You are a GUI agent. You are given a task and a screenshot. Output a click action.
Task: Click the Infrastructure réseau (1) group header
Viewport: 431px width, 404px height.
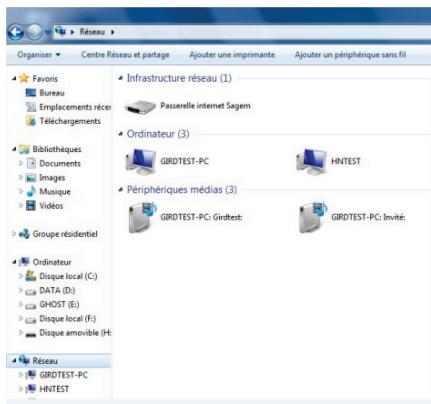pos(179,78)
